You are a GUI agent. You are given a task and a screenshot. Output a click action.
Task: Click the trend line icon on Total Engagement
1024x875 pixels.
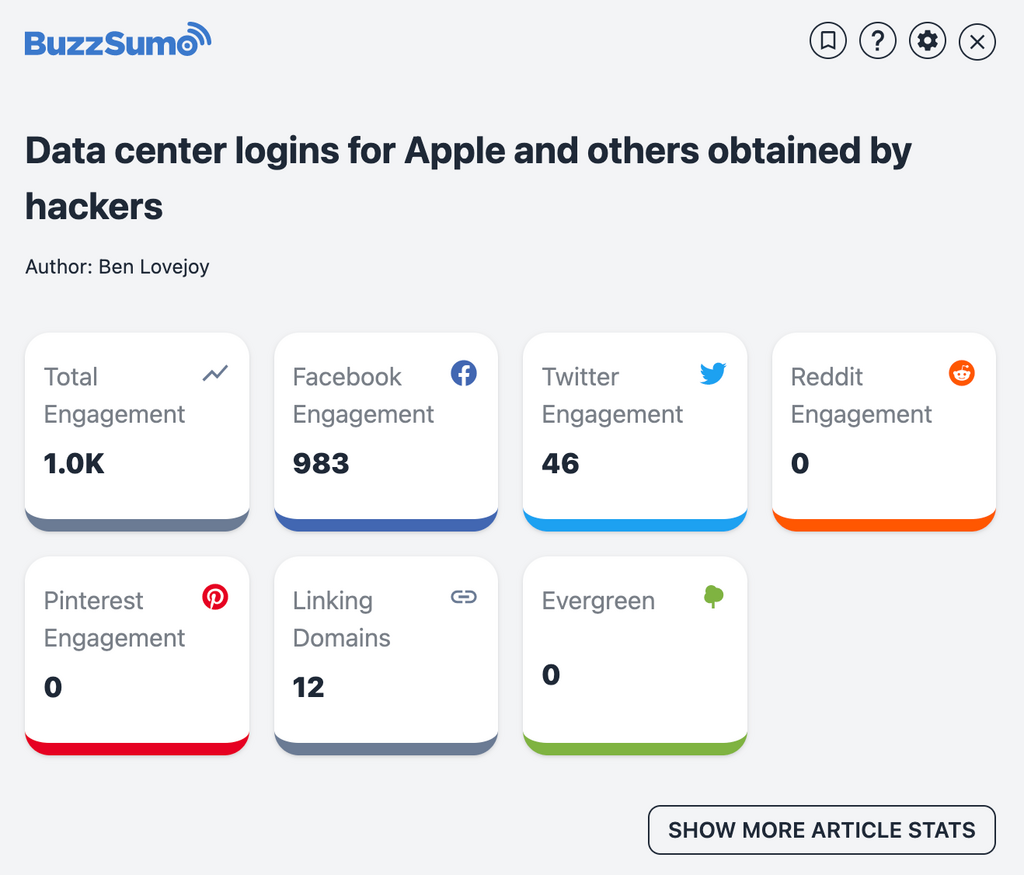(215, 374)
